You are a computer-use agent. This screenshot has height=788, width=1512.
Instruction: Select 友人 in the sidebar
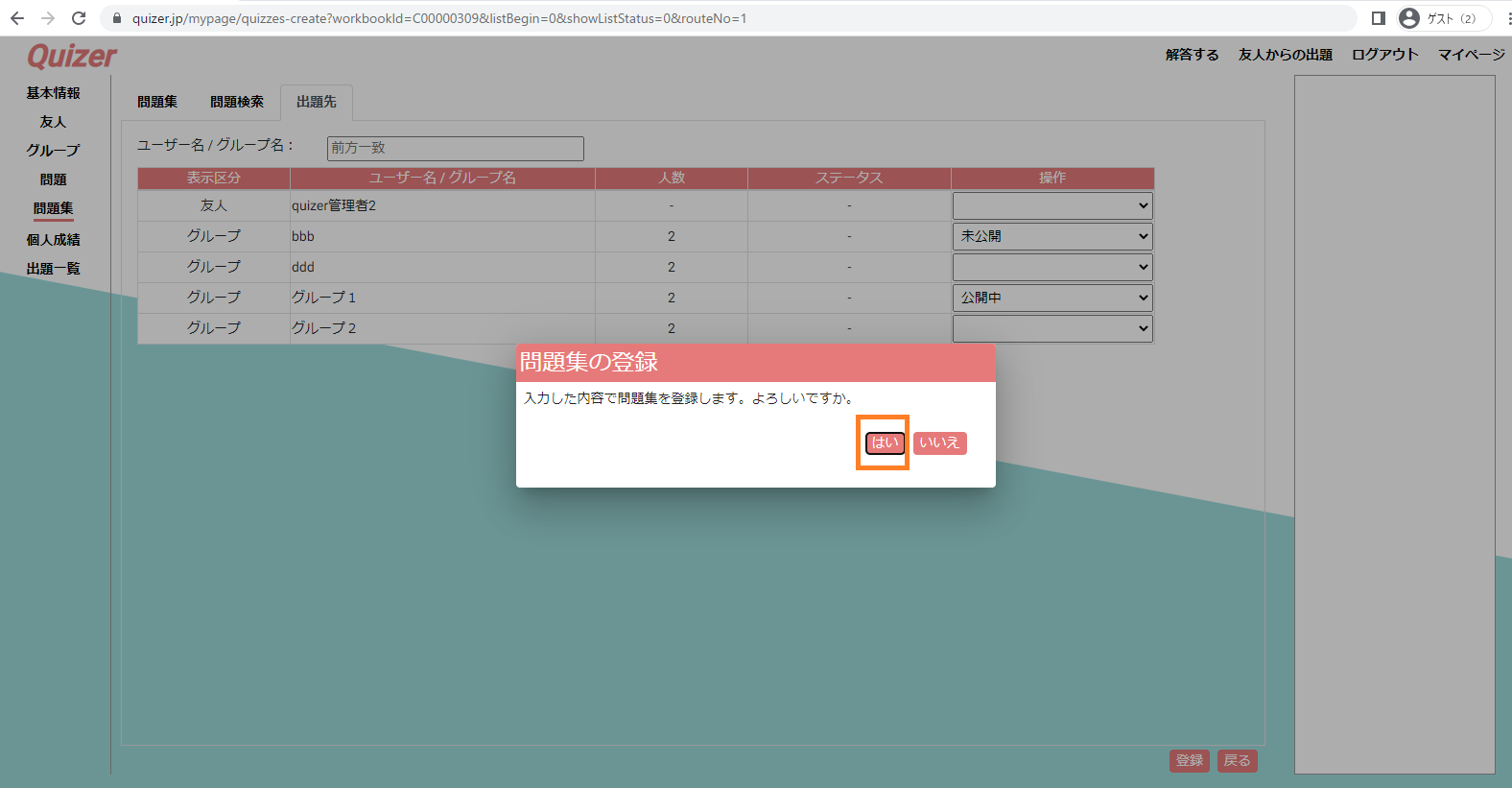54,122
